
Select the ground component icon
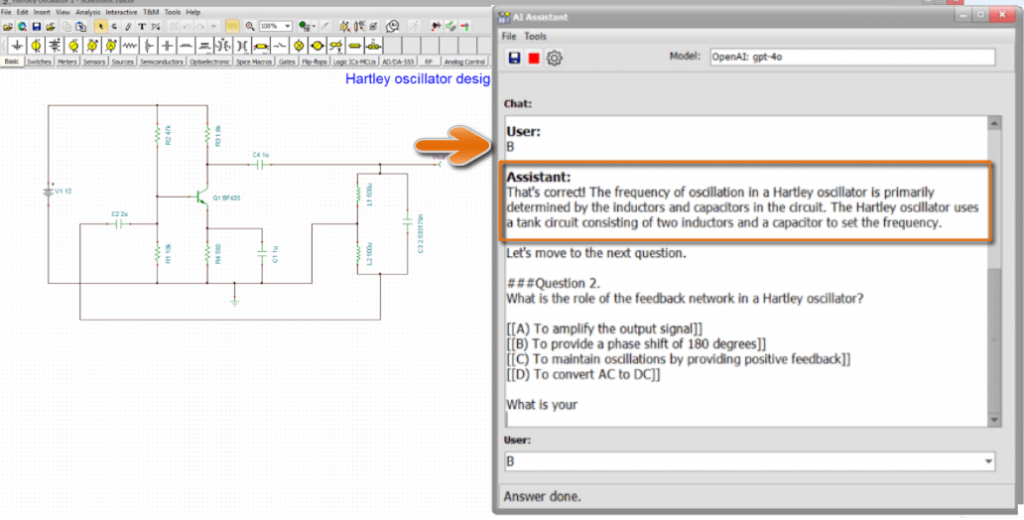pyautogui.click(x=17, y=46)
